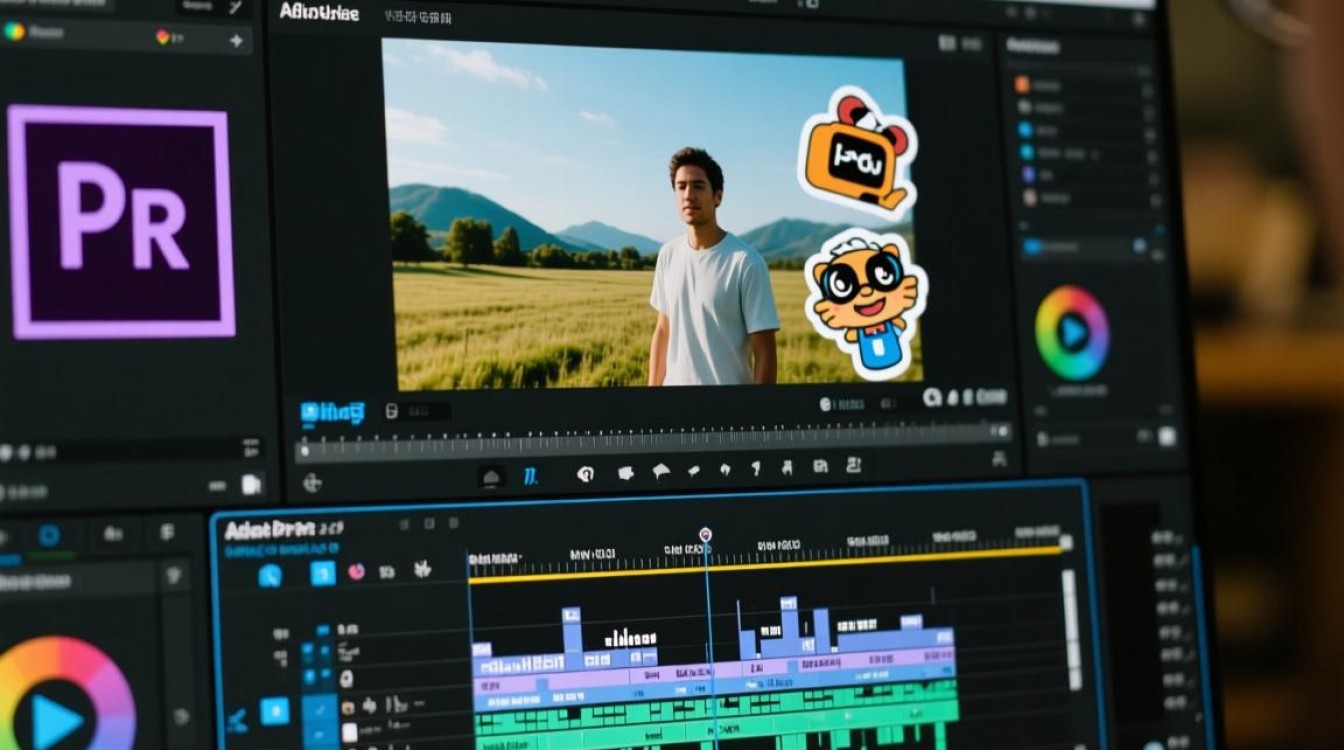
Task: Click the large purple Premiere Pro logo
Action: click(x=122, y=222)
